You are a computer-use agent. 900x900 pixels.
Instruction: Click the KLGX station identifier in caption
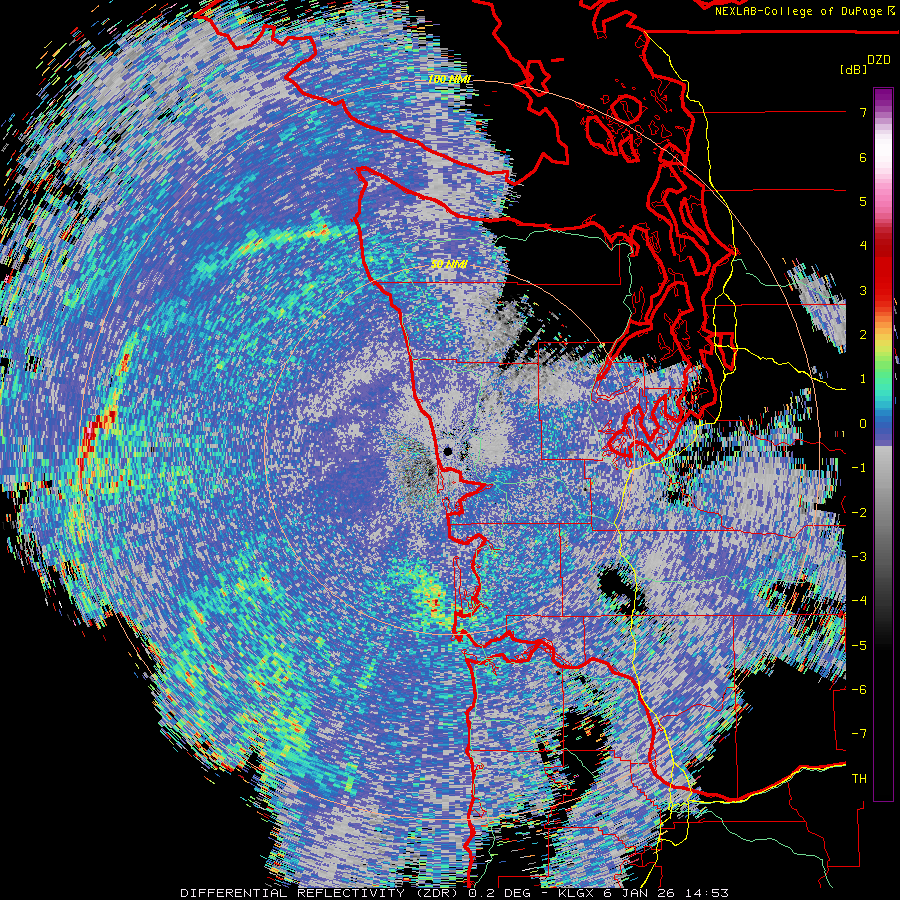pyautogui.click(x=578, y=893)
